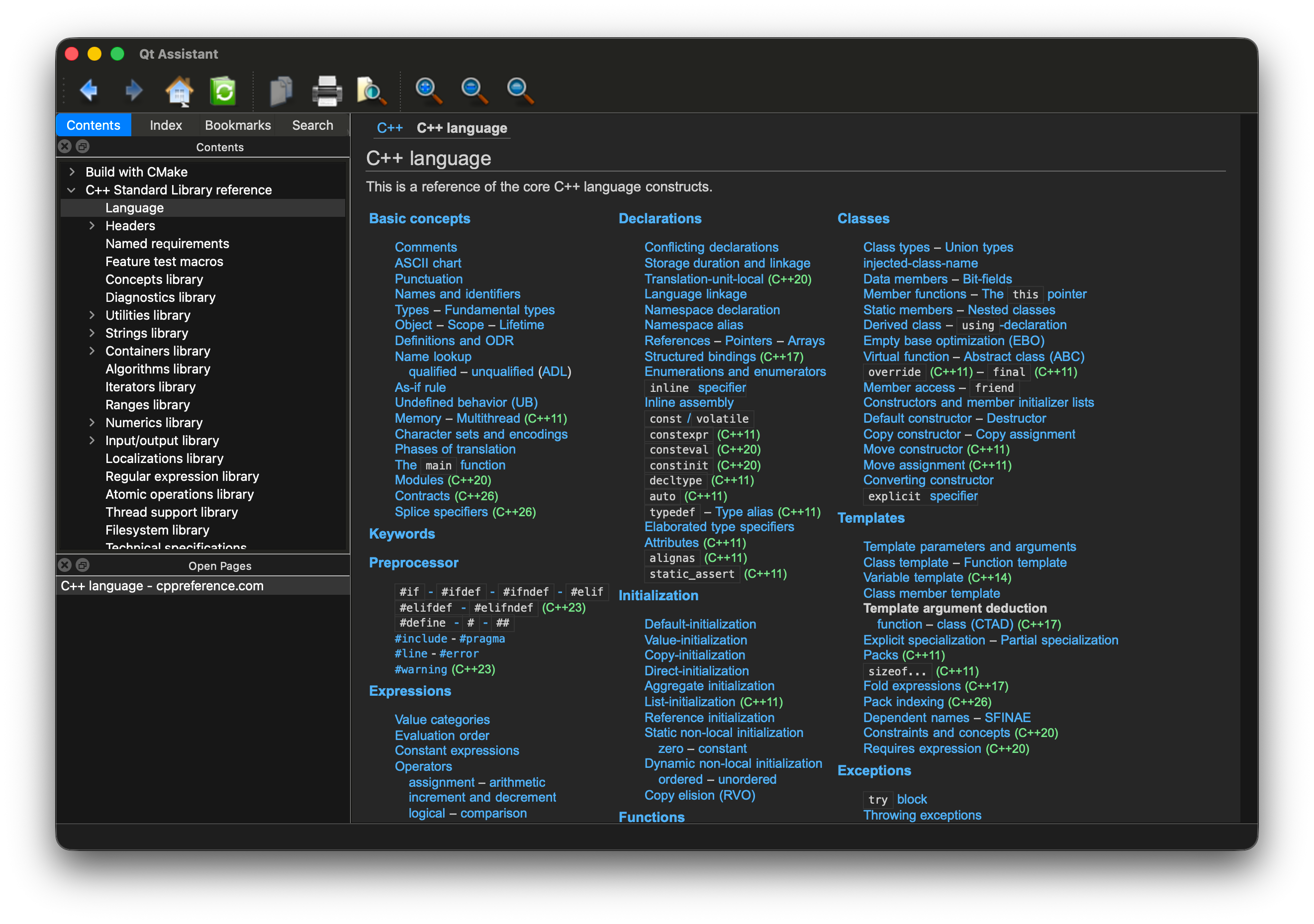
Task: Expand the Build with CMake tree node
Action: tap(72, 172)
